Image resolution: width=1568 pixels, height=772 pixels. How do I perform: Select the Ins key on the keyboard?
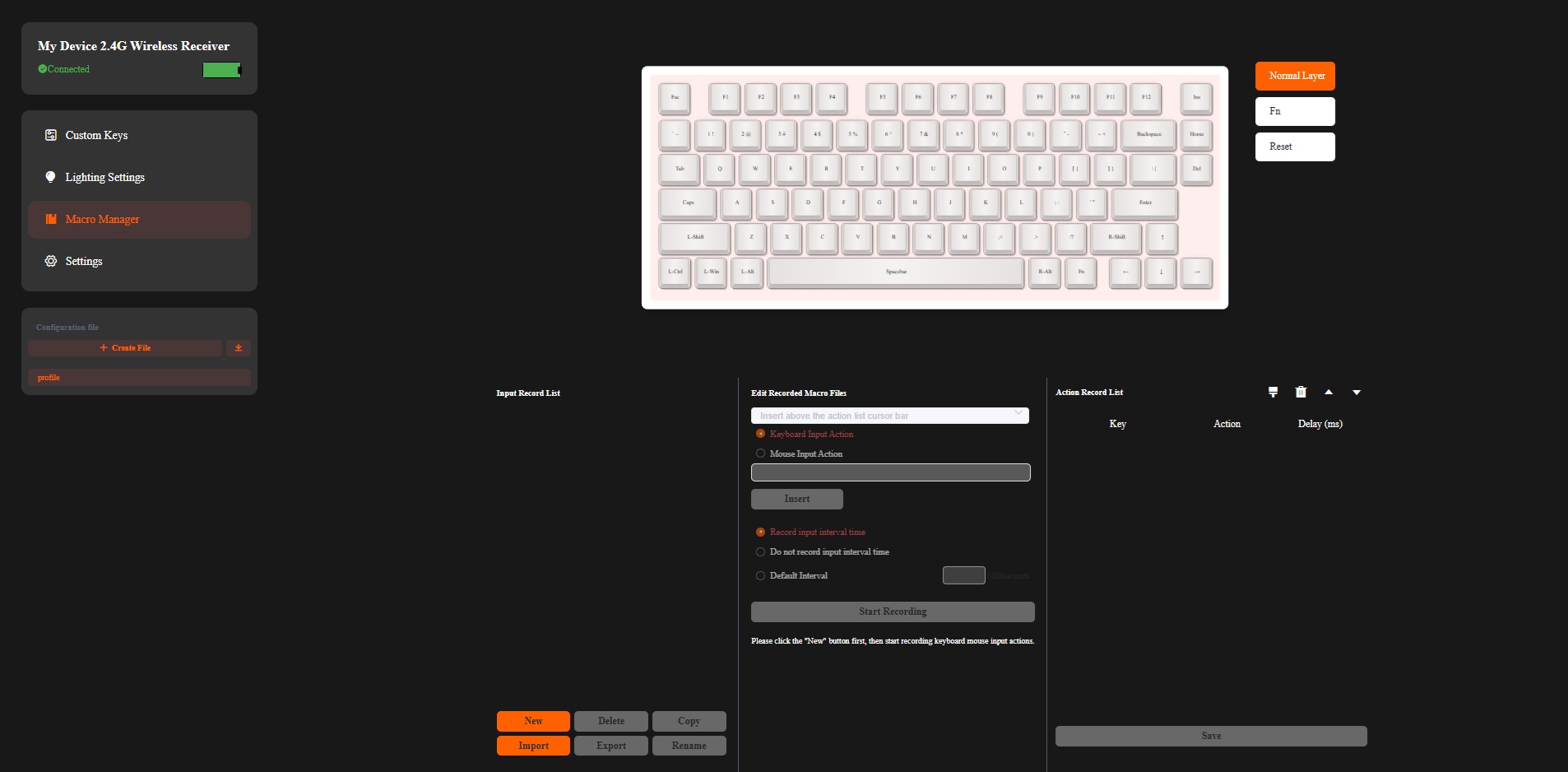click(1197, 97)
